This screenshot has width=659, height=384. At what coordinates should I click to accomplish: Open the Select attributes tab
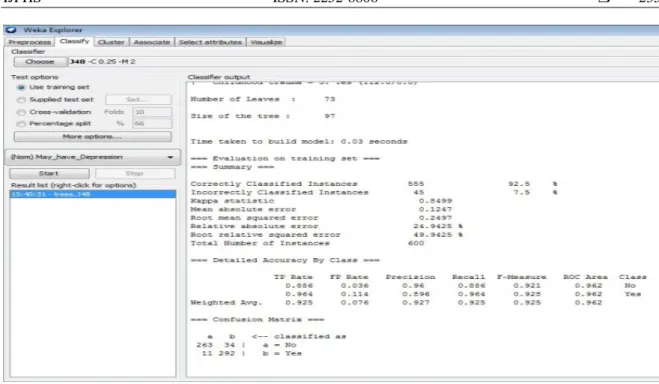tap(210, 42)
